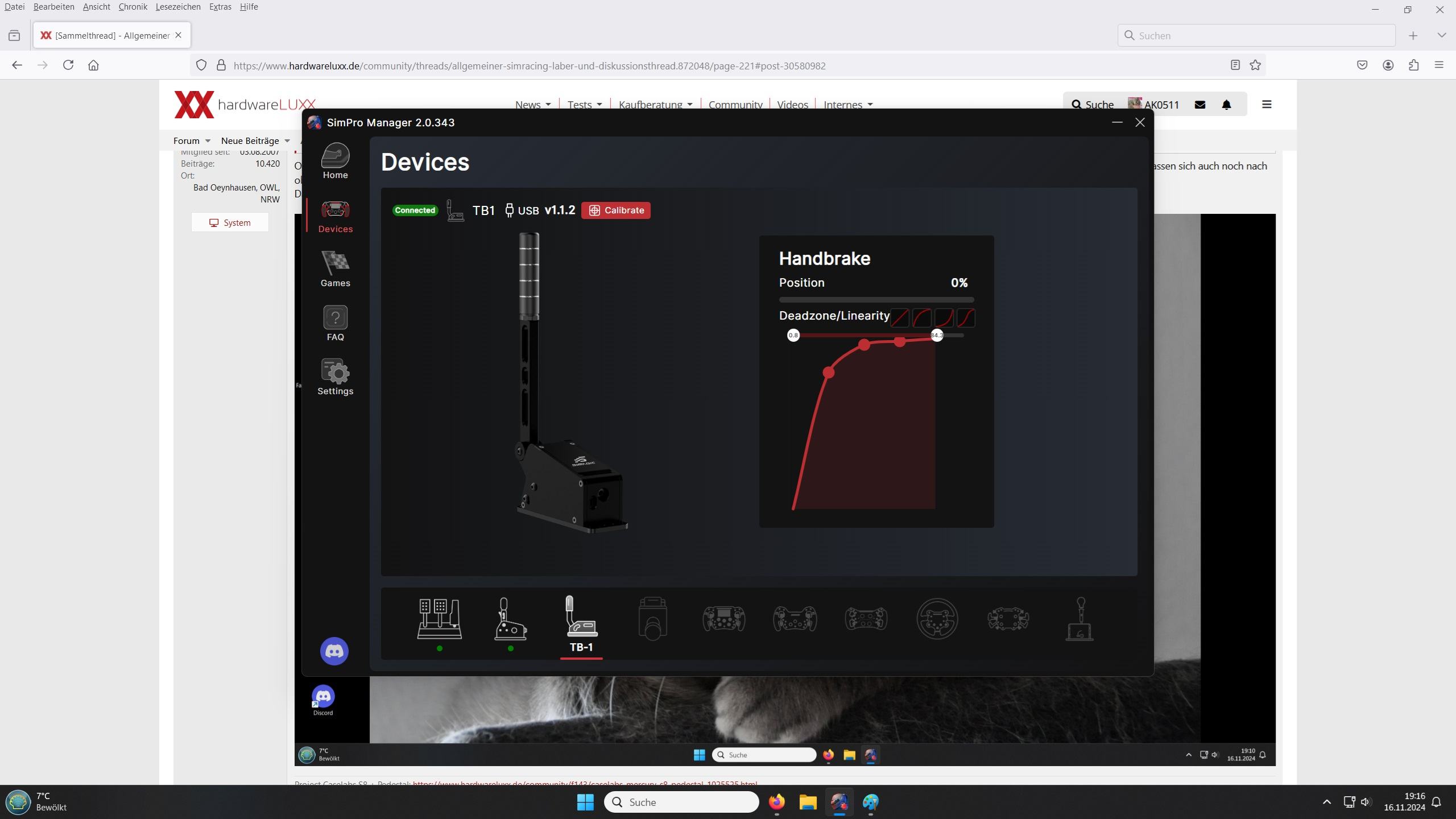Open tracking protection shield icon
Screen dimensions: 1456x819
pyautogui.click(x=201, y=65)
